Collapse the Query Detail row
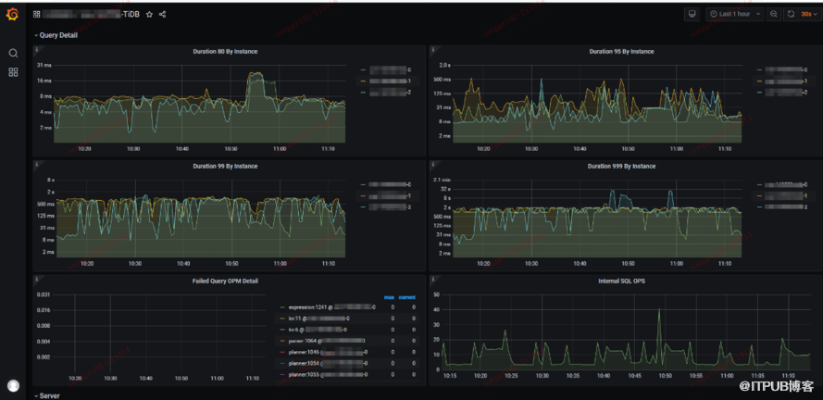The width and height of the screenshot is (823, 400). click(x=56, y=34)
